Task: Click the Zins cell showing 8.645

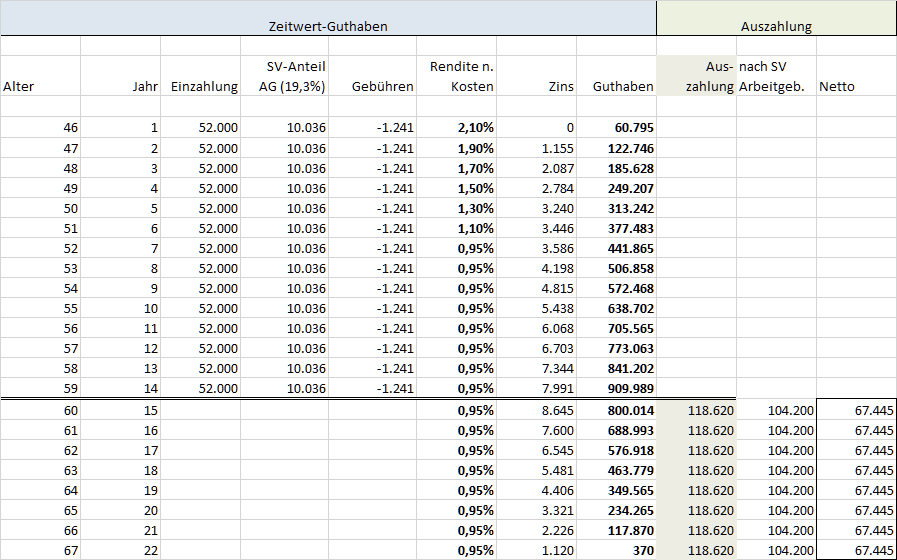Action: [x=536, y=410]
